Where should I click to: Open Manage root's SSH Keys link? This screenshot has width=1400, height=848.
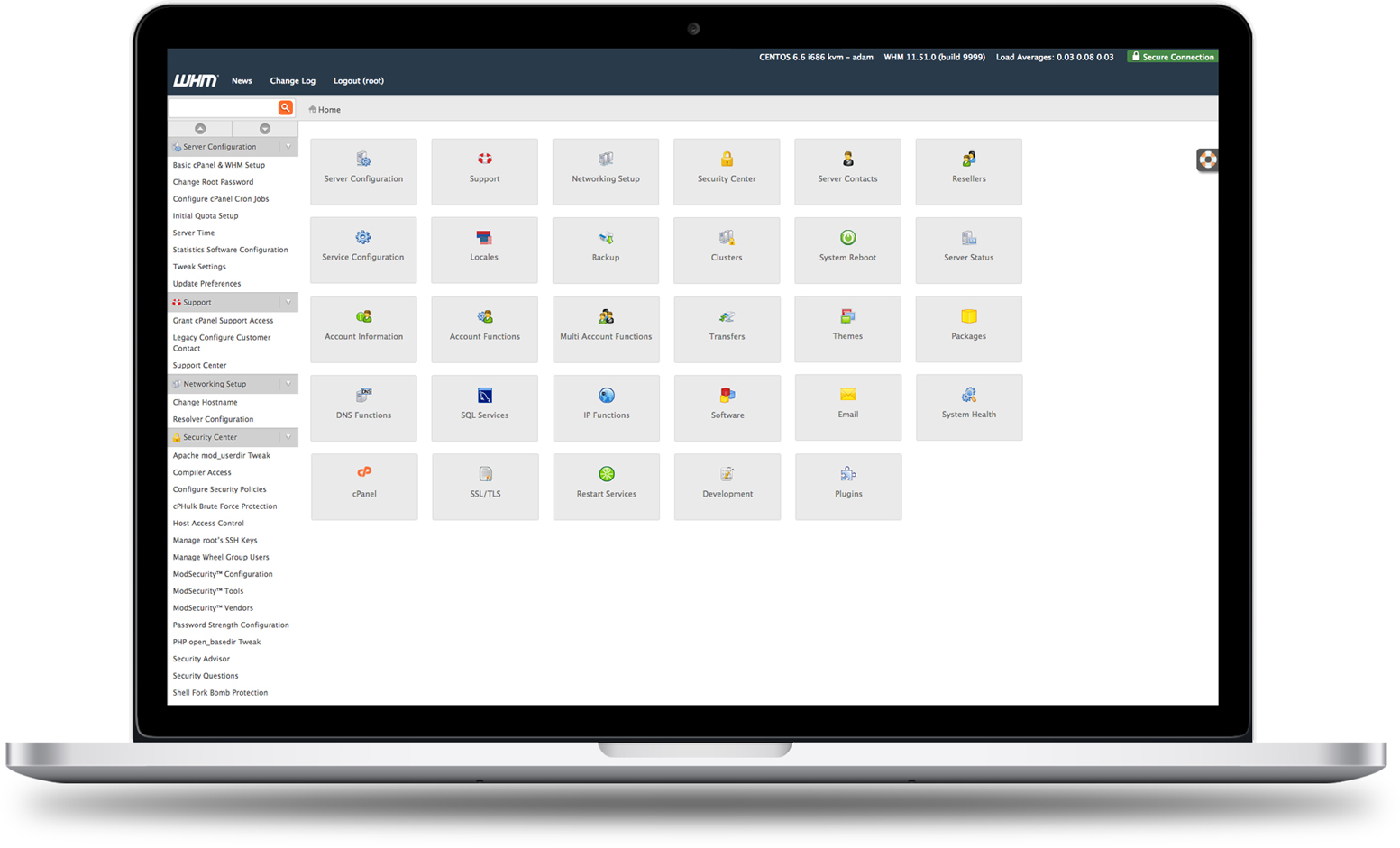pos(215,541)
